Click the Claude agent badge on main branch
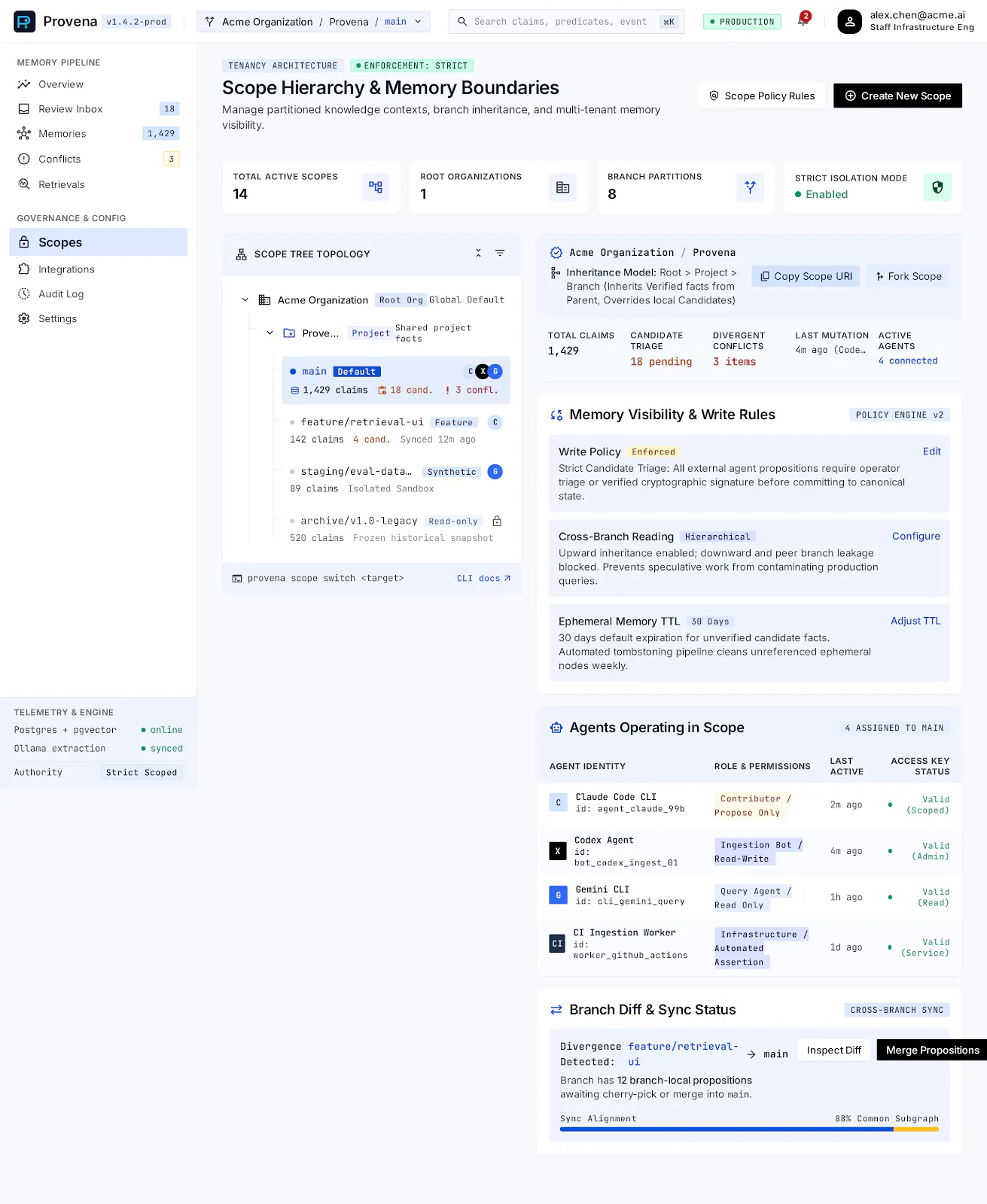The image size is (987, 1204). click(x=471, y=371)
